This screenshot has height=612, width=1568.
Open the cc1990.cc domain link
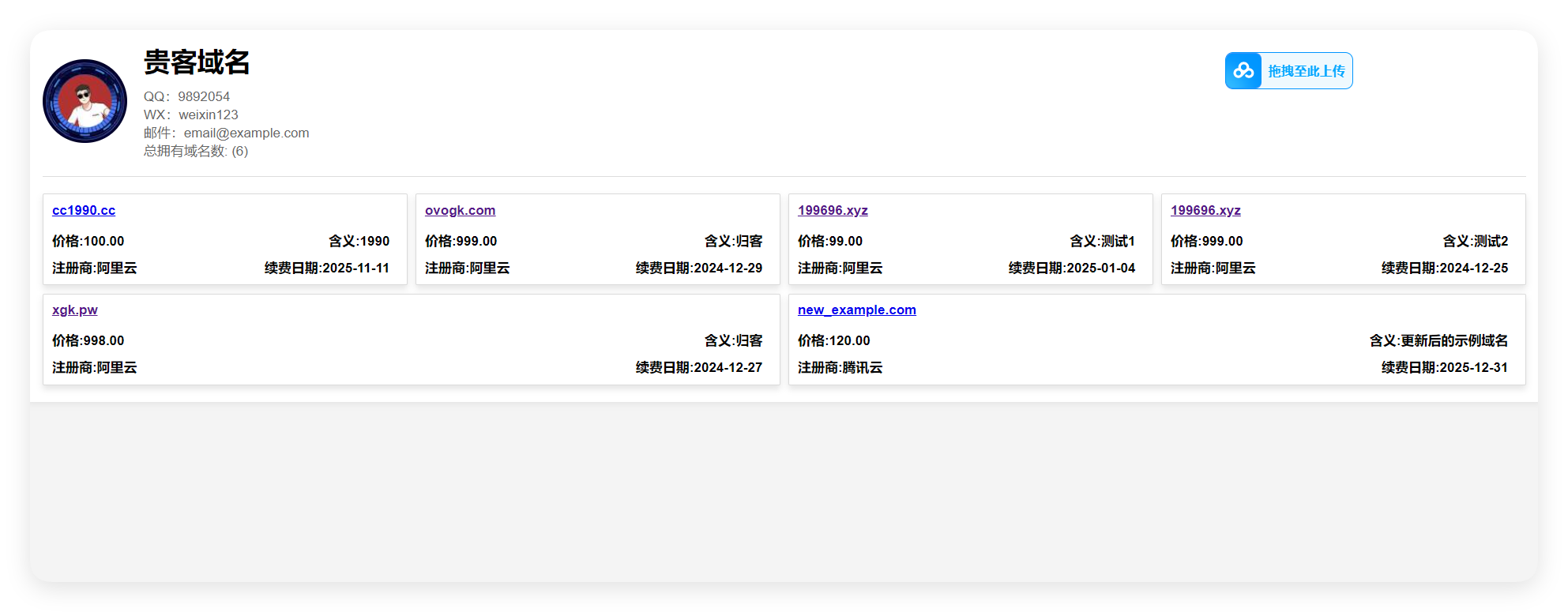click(x=84, y=210)
